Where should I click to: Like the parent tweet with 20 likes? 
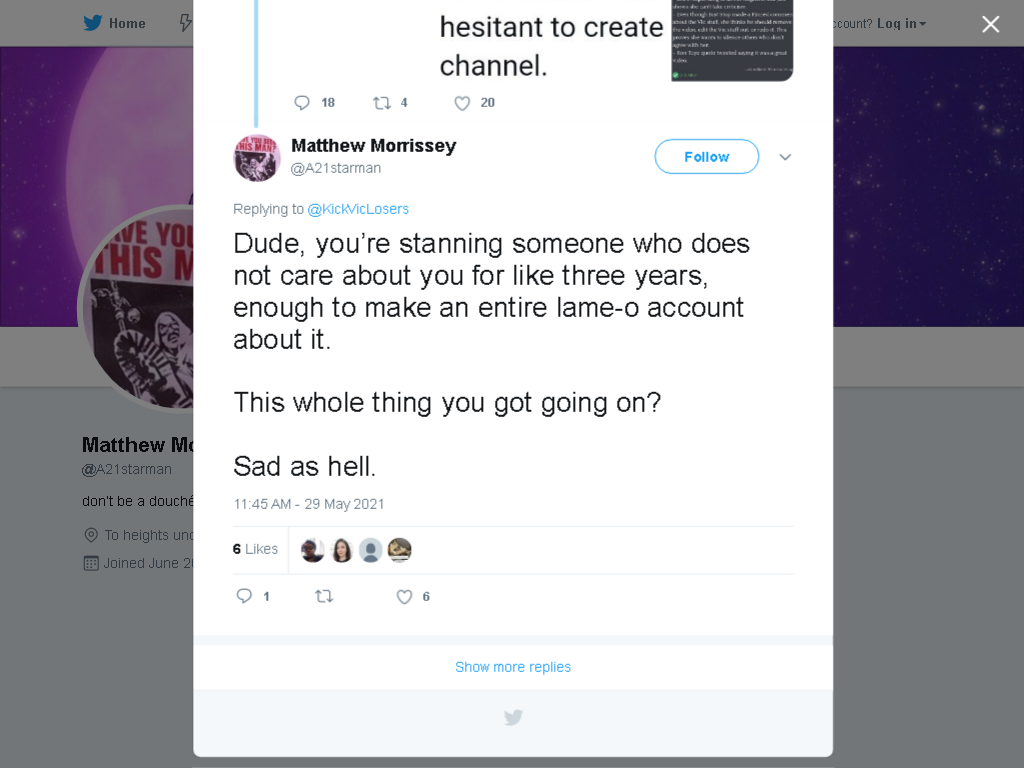tap(462, 103)
